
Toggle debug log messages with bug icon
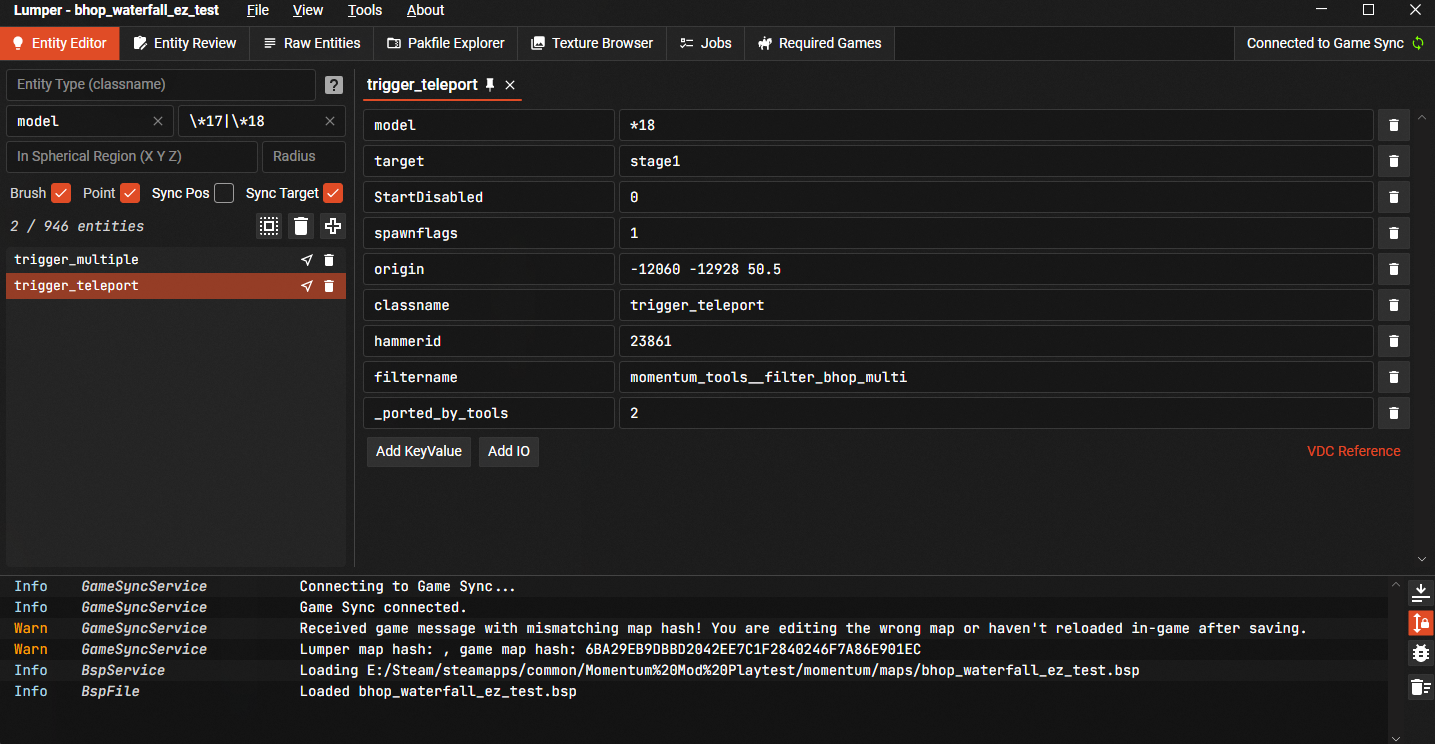(1420, 654)
